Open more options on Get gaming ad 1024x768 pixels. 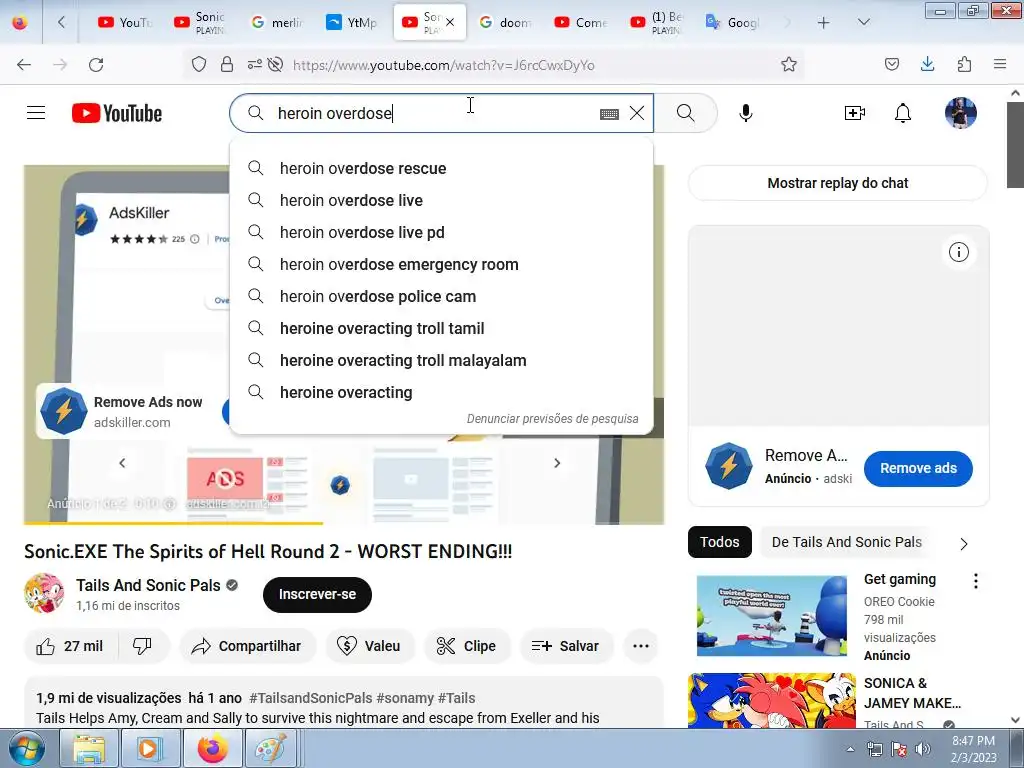click(976, 581)
